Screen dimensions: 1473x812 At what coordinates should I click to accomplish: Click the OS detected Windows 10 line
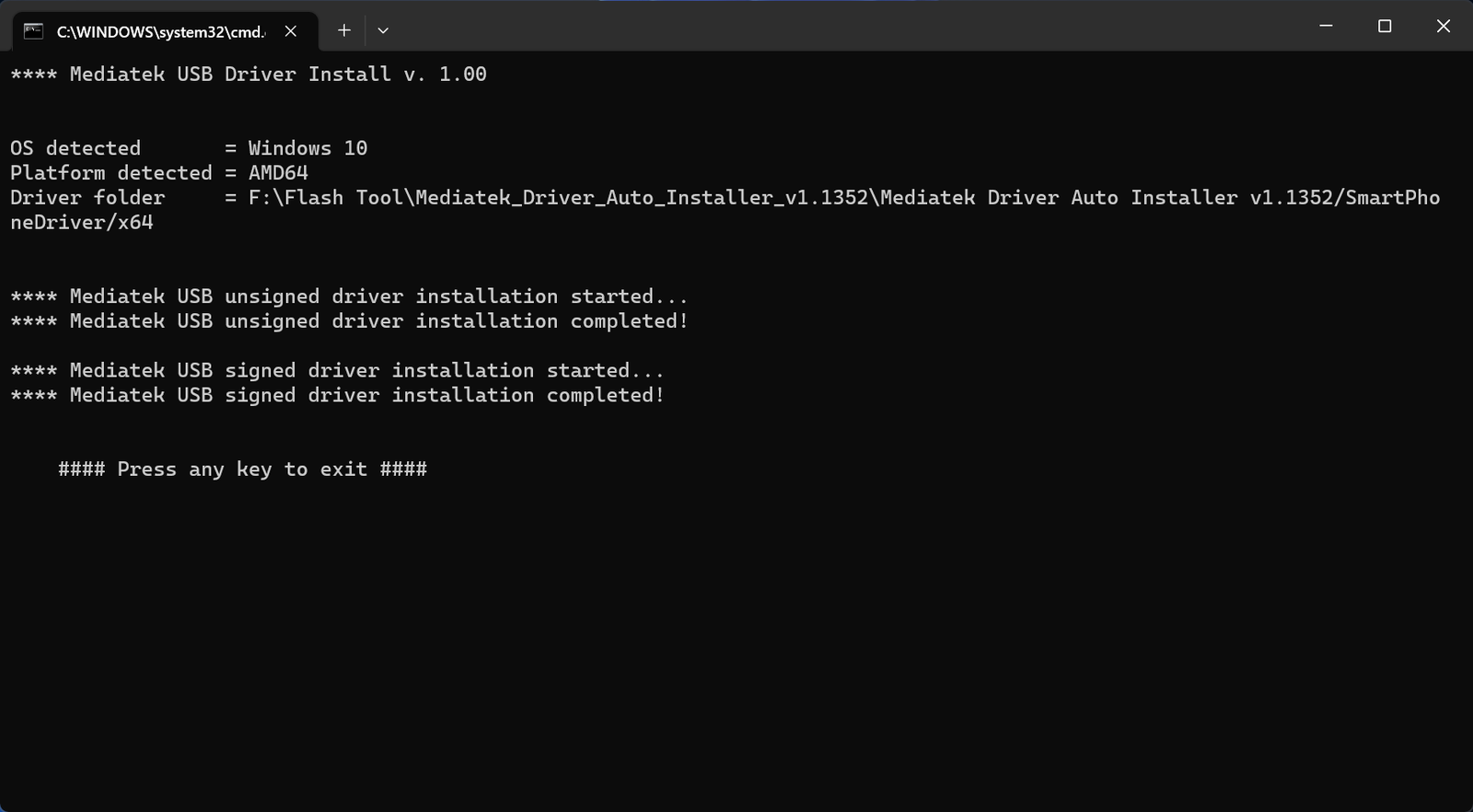click(x=189, y=148)
